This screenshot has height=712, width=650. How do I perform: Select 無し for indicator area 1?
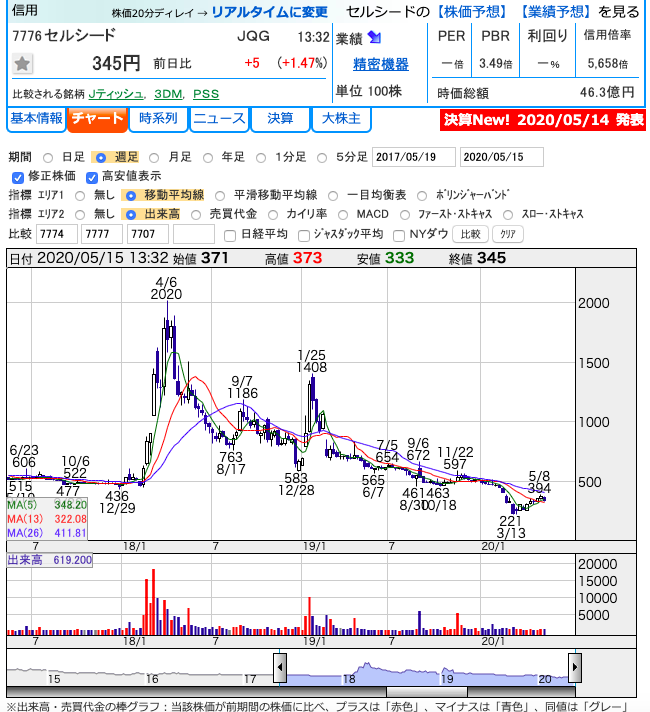(80, 196)
